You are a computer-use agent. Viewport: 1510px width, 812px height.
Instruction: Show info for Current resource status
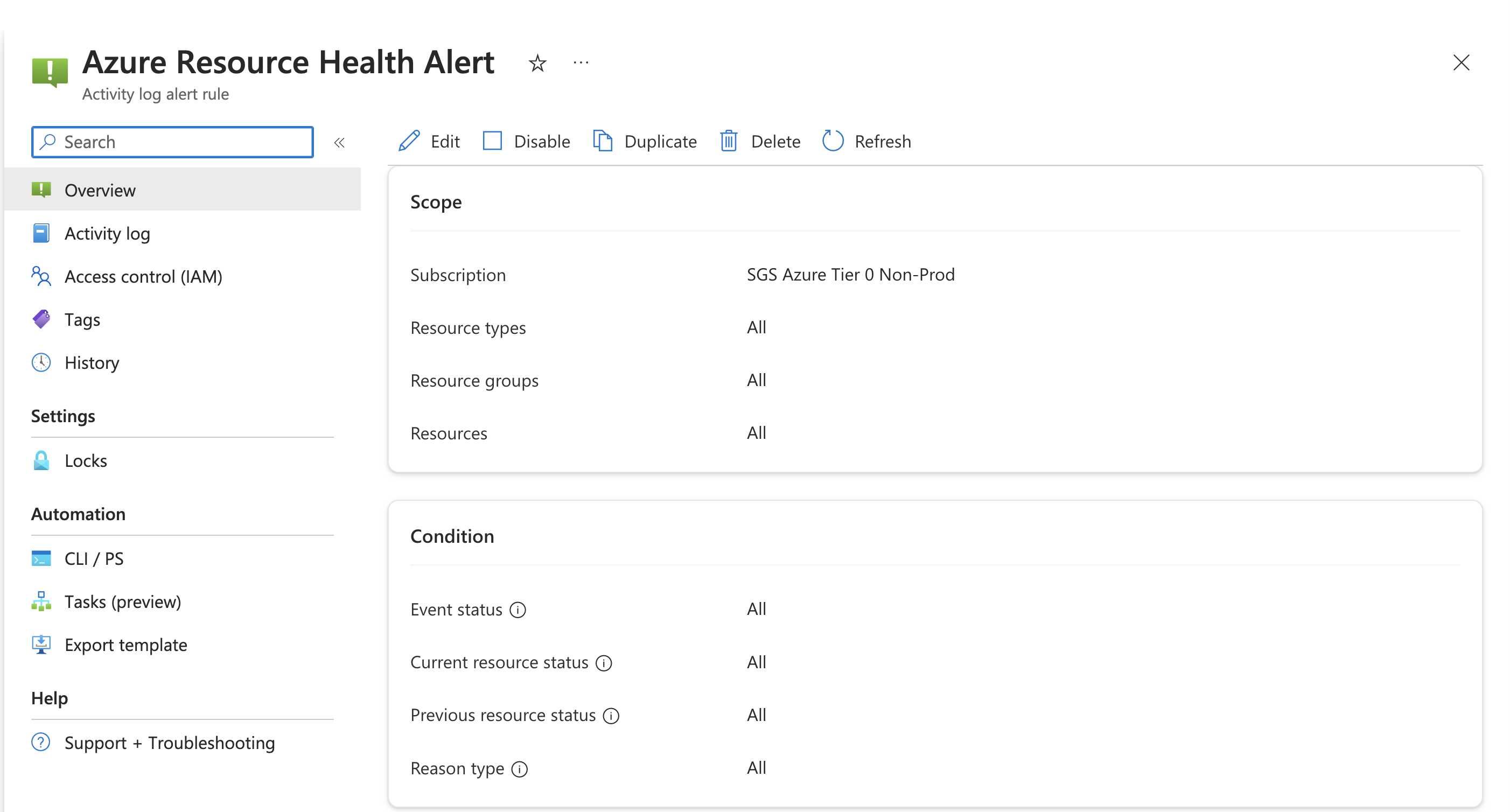pos(604,662)
